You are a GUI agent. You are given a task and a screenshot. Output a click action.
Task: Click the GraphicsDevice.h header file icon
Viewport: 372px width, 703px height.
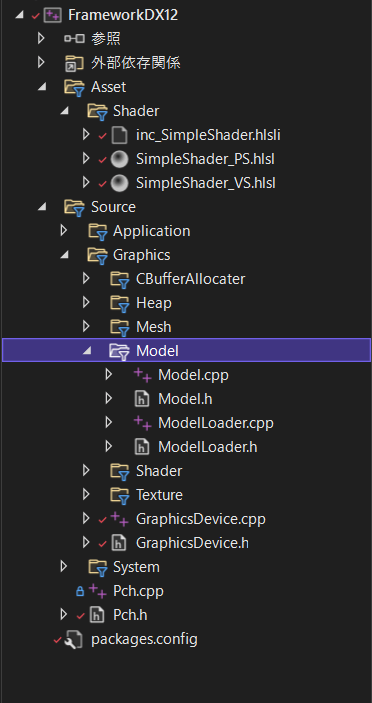pyautogui.click(x=119, y=543)
